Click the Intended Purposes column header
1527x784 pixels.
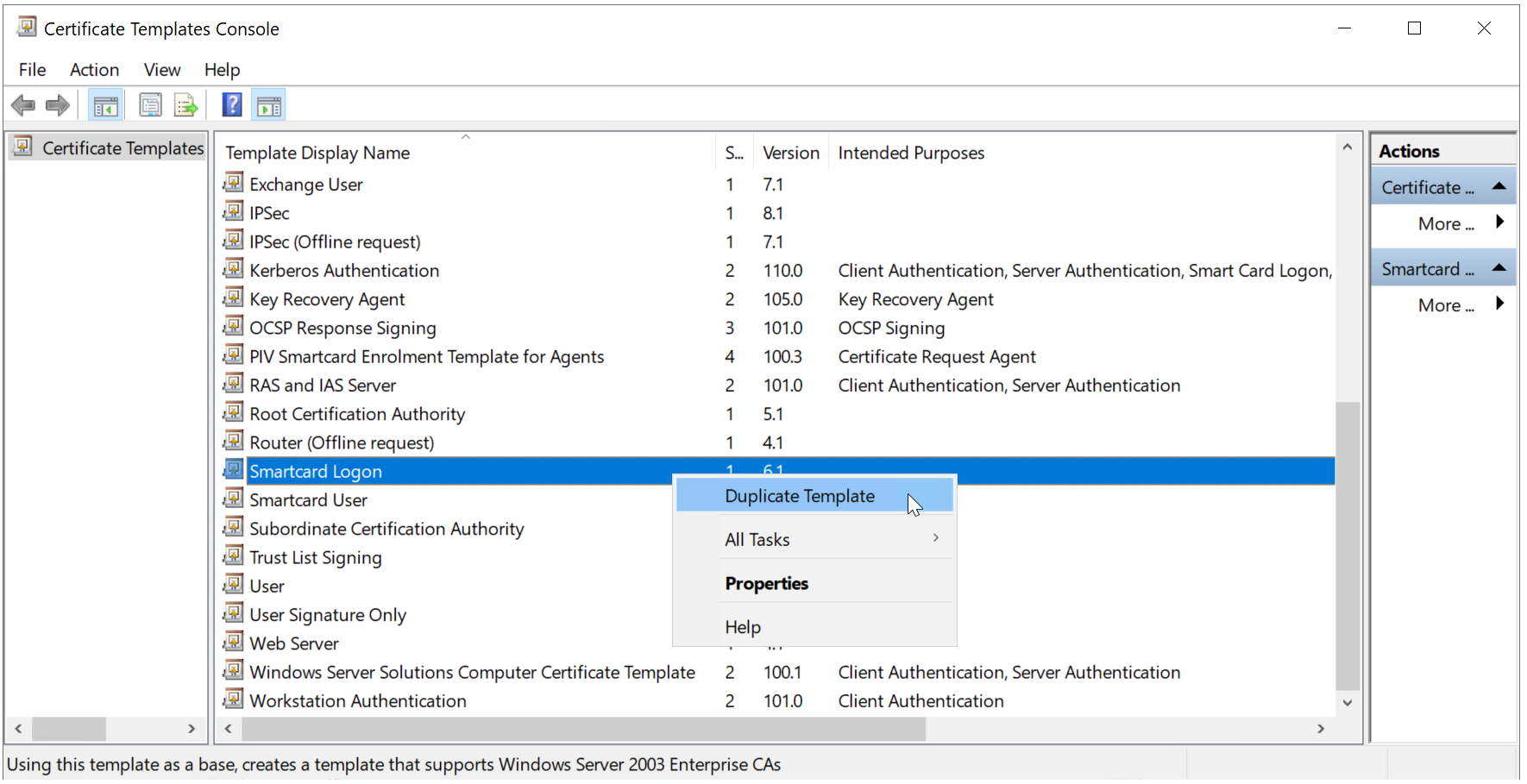(911, 153)
